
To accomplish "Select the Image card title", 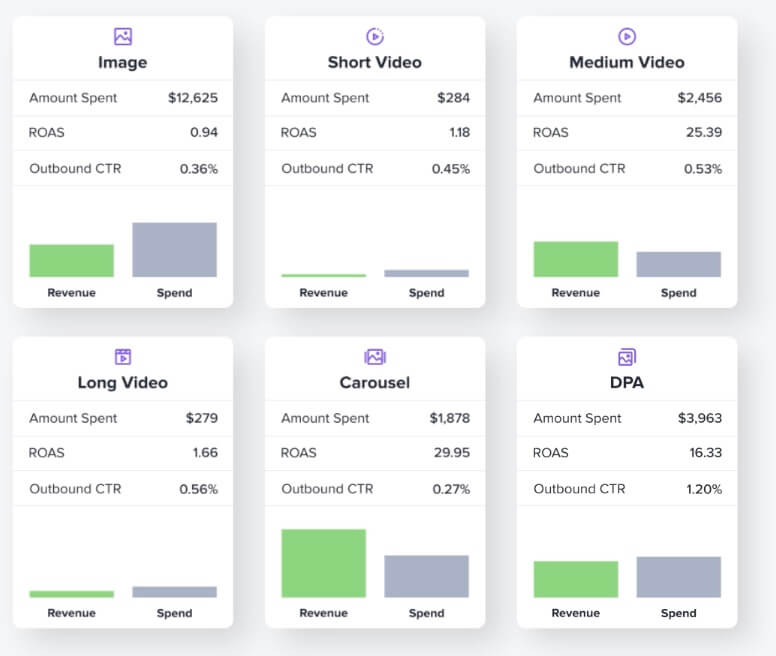I will pos(123,62).
